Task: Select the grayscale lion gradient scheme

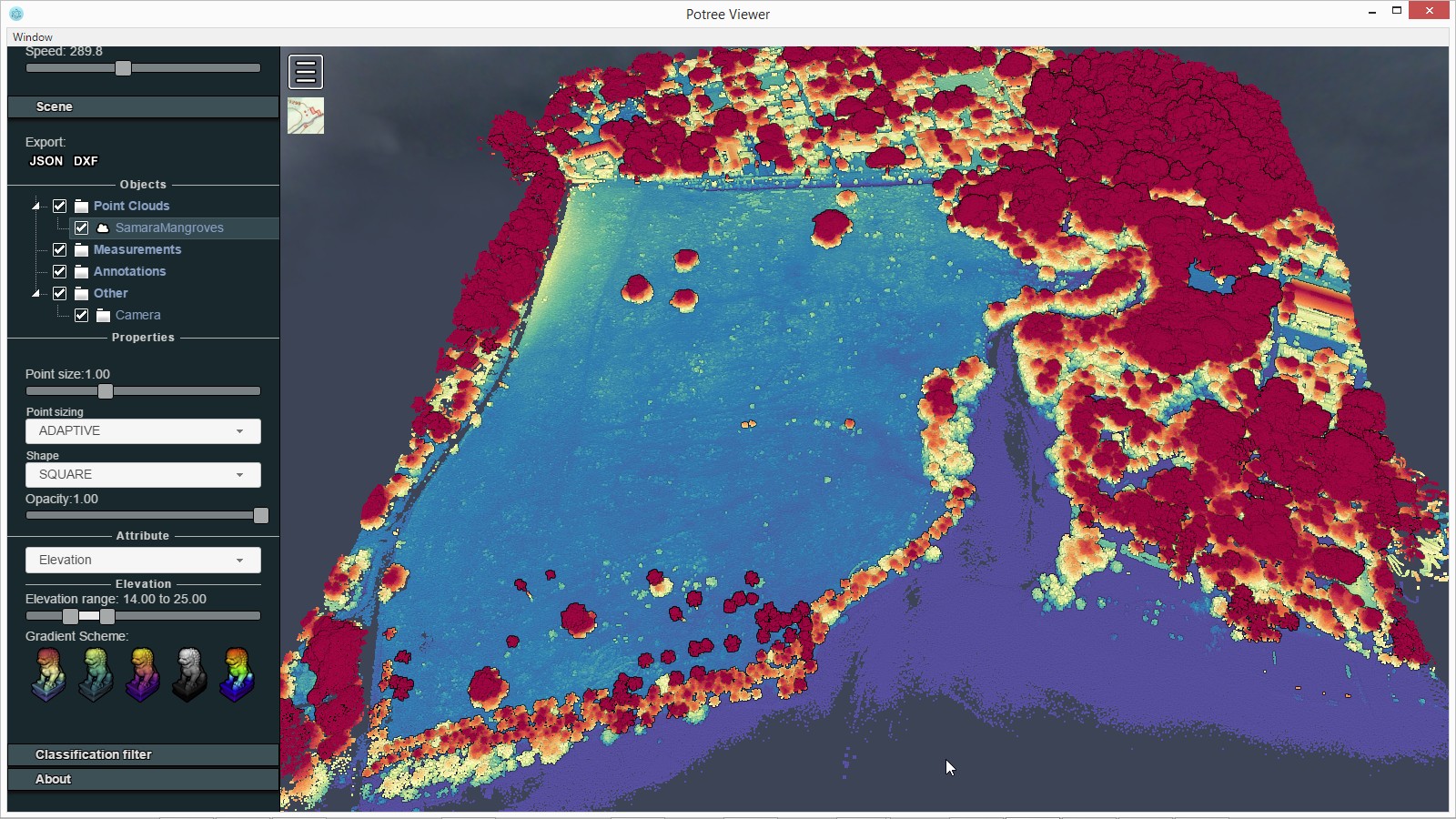Action: pos(189,674)
